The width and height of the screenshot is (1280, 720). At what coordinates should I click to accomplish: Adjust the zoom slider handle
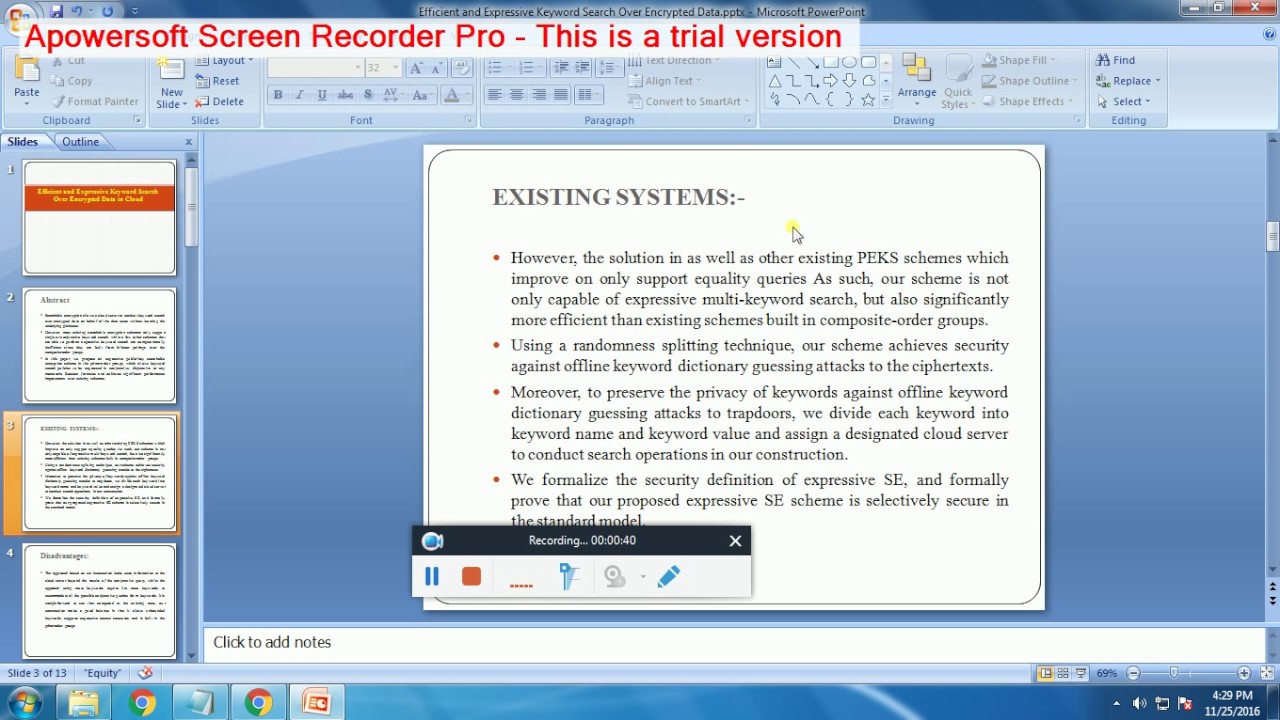1174,673
